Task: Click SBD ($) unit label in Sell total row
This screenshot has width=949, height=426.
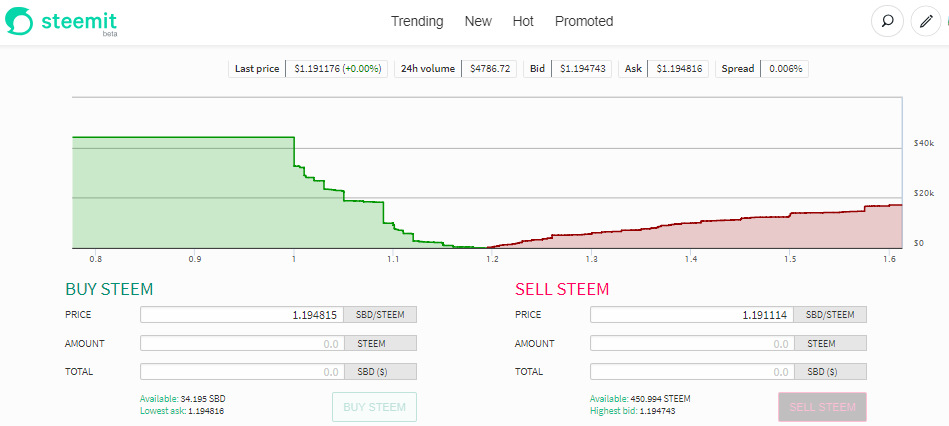Action: coord(830,372)
